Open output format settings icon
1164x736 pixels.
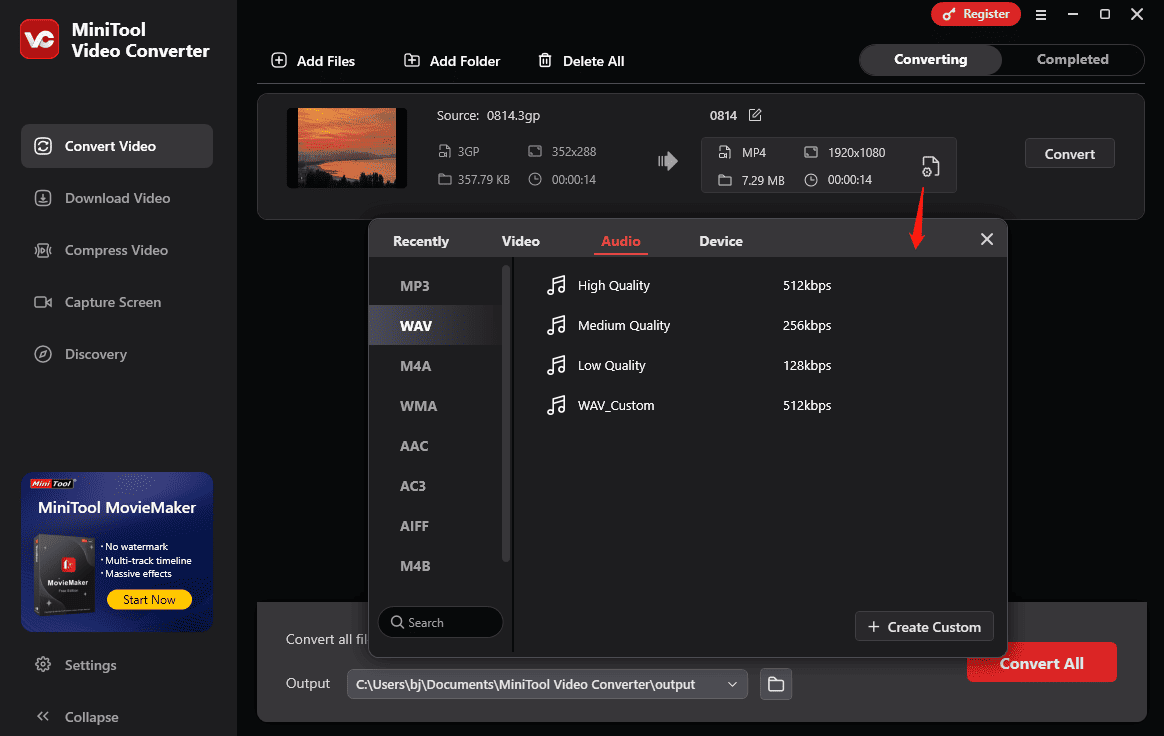930,166
